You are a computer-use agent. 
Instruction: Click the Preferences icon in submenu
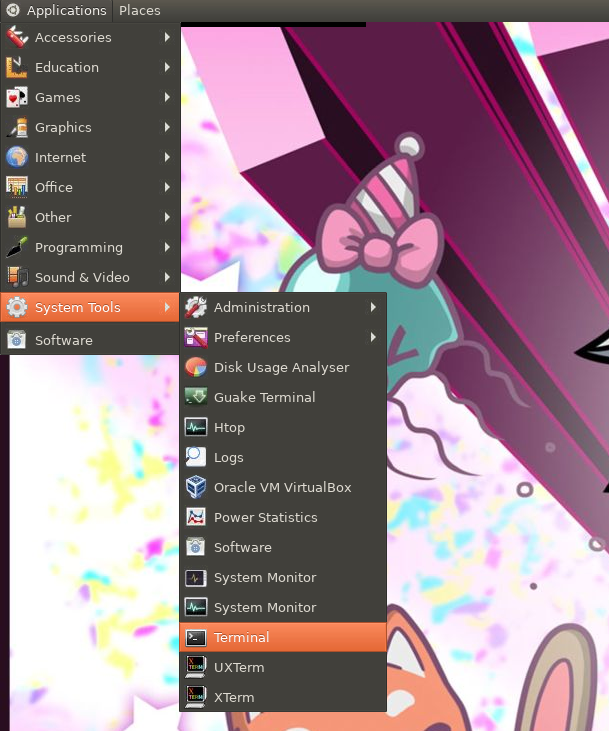pyautogui.click(x=196, y=337)
